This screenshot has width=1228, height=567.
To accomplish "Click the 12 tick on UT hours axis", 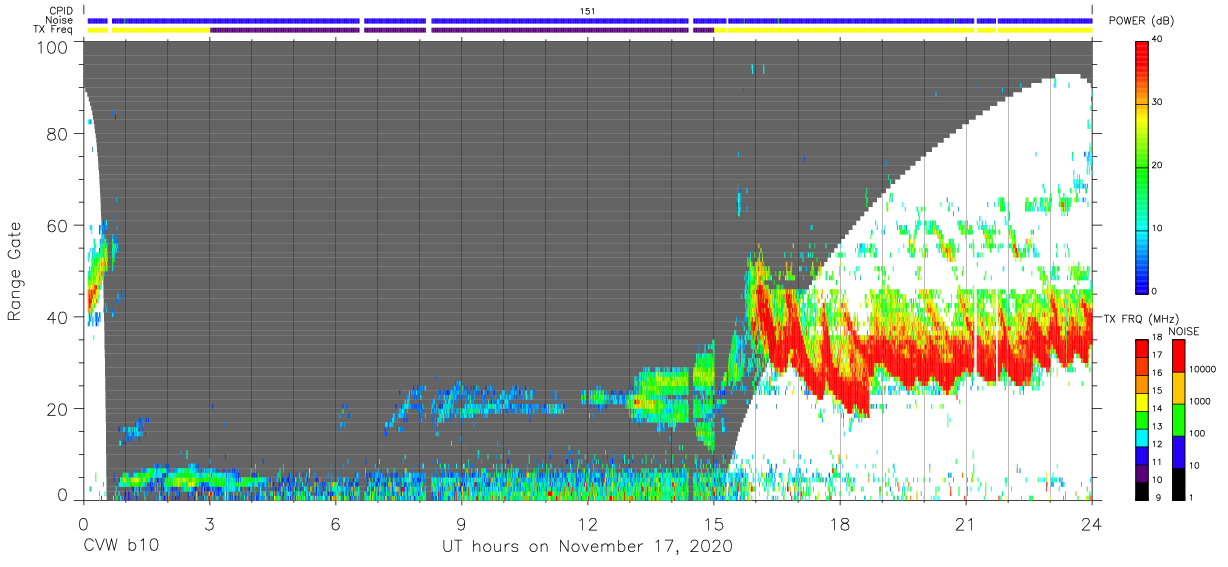I will (587, 523).
